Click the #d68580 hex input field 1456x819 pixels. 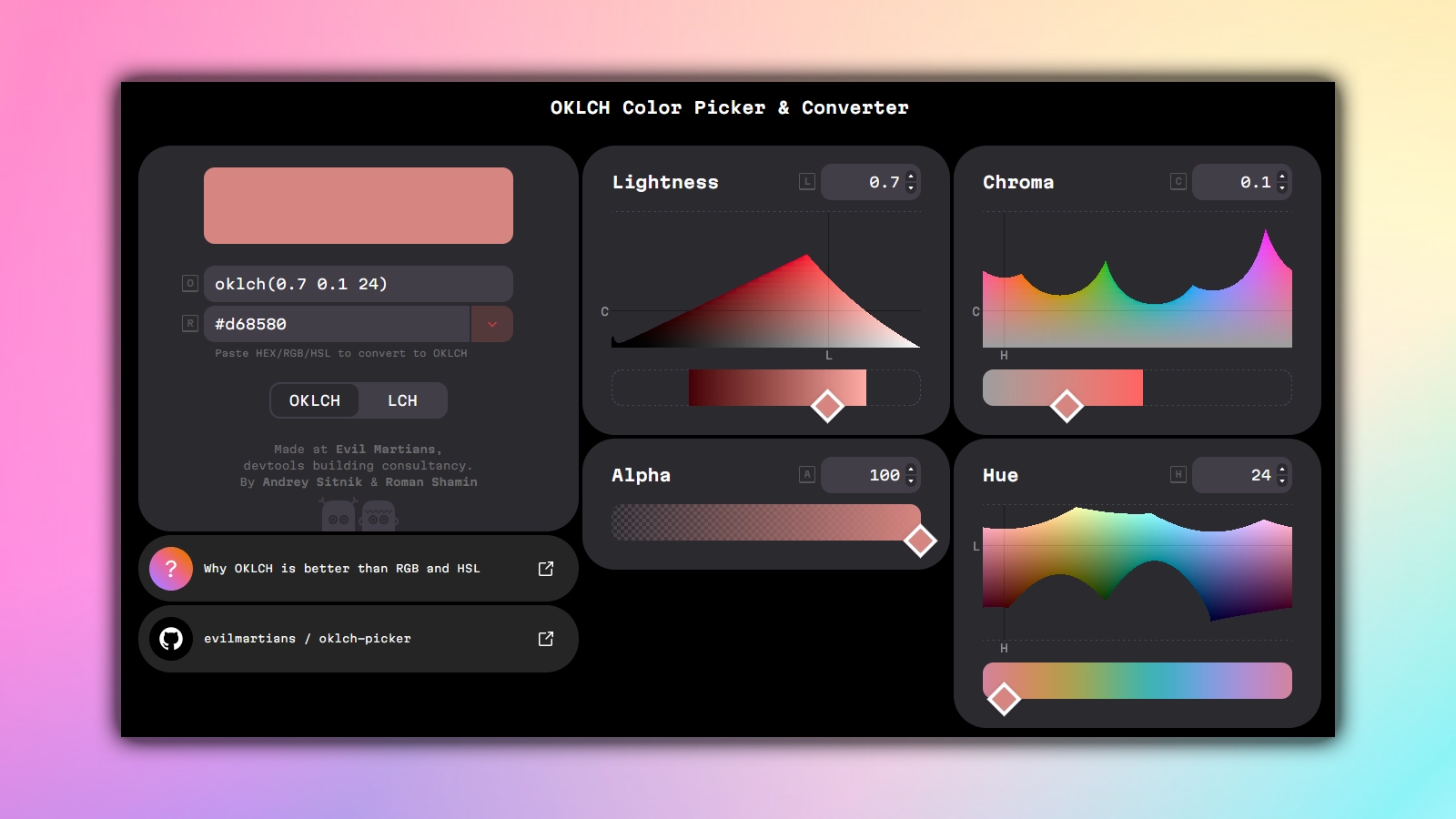pos(337,324)
